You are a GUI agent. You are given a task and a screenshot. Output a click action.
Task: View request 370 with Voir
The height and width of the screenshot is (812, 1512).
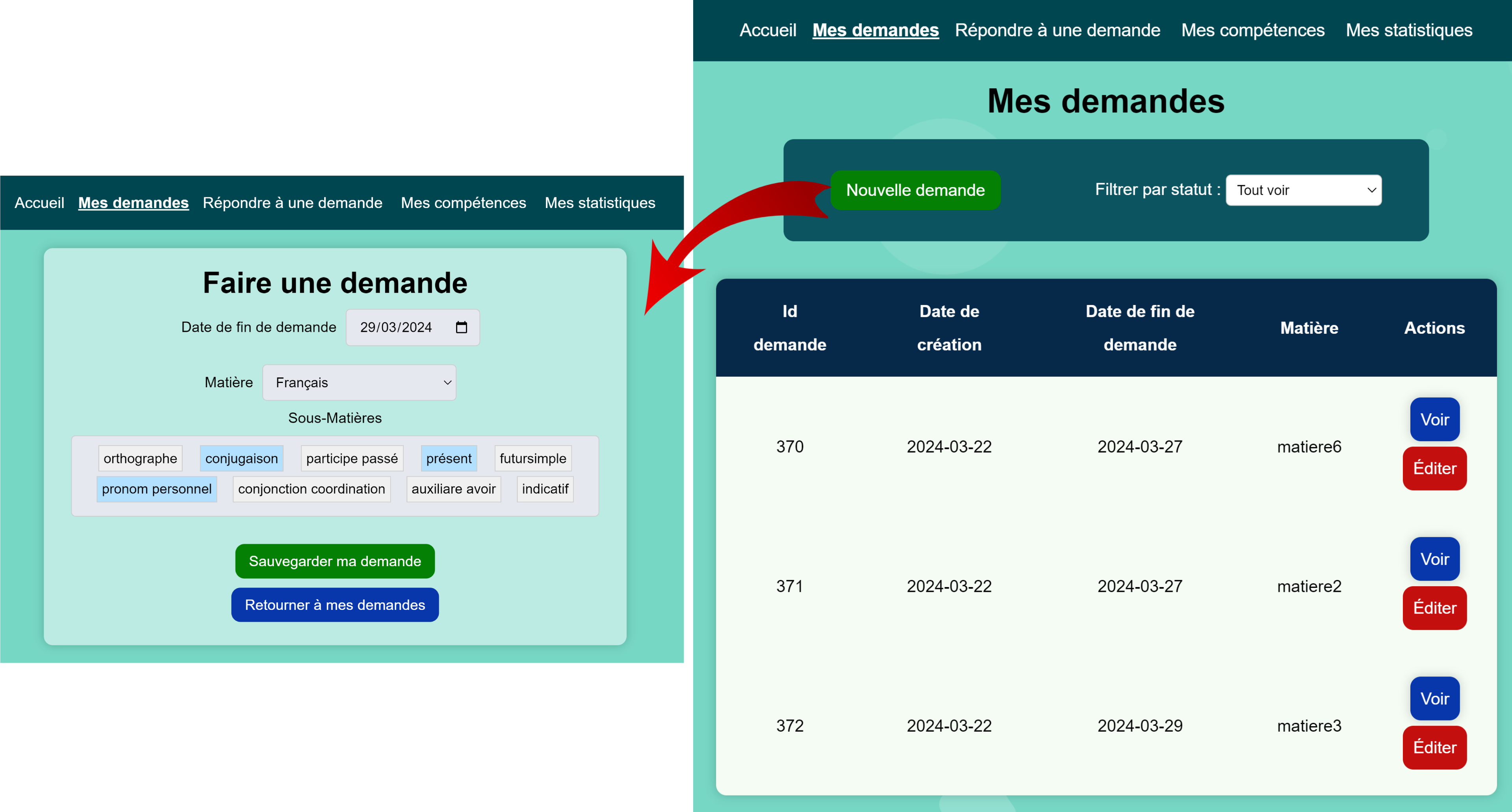(1434, 419)
